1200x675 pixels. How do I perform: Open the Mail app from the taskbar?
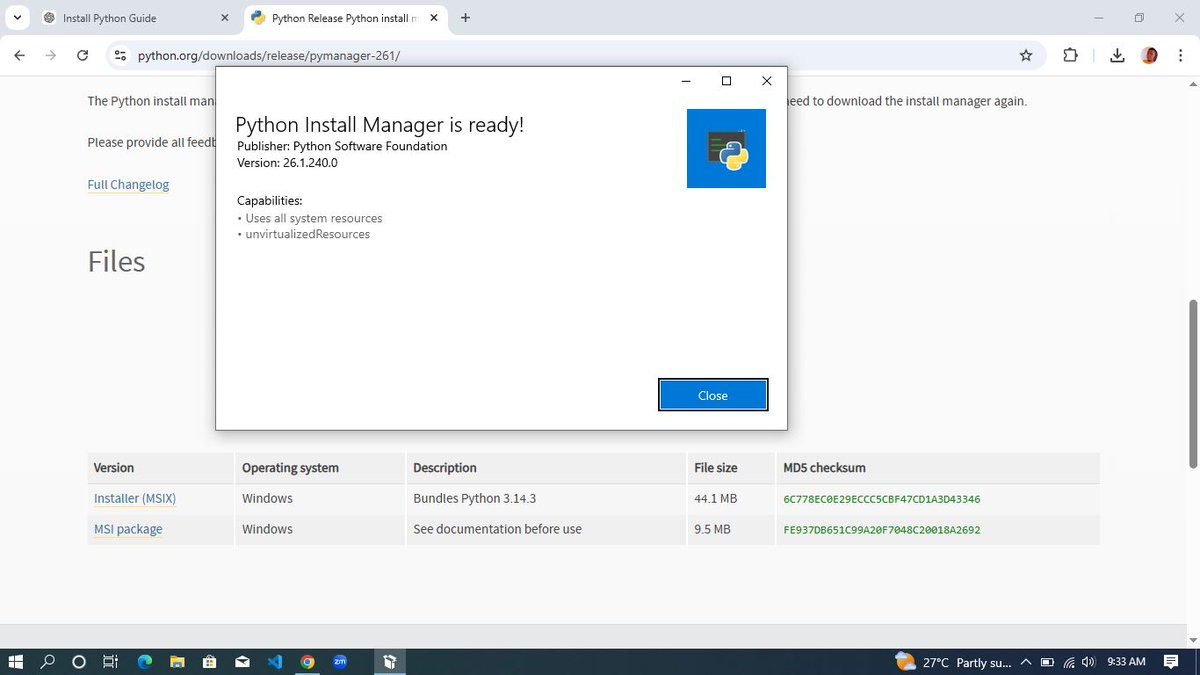click(x=242, y=662)
